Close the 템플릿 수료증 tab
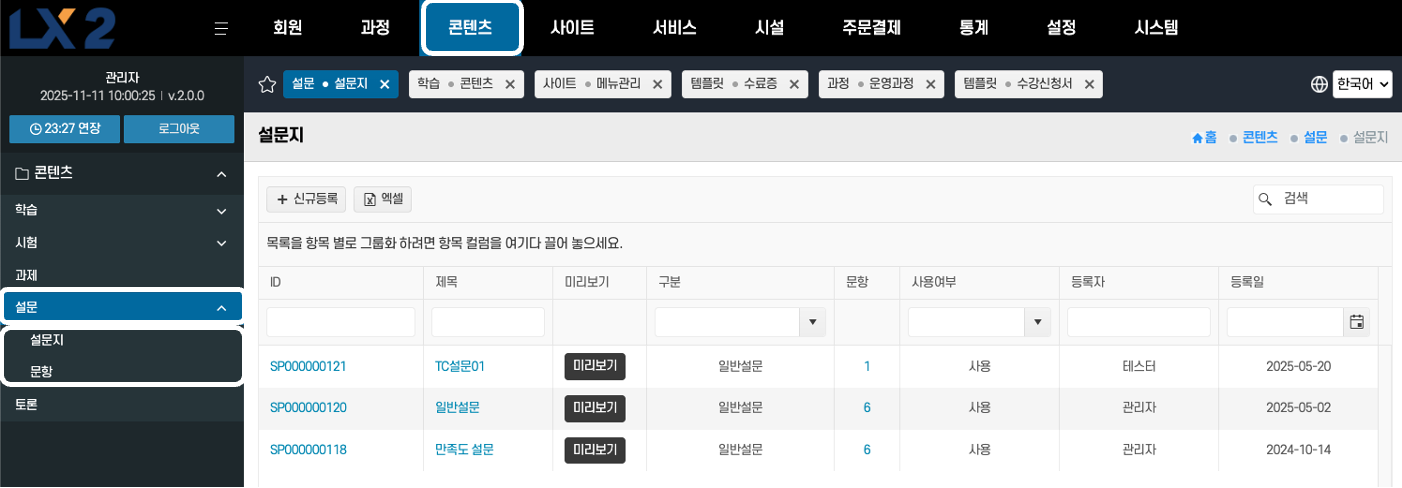Viewport: 1402px width, 488px height. click(794, 84)
